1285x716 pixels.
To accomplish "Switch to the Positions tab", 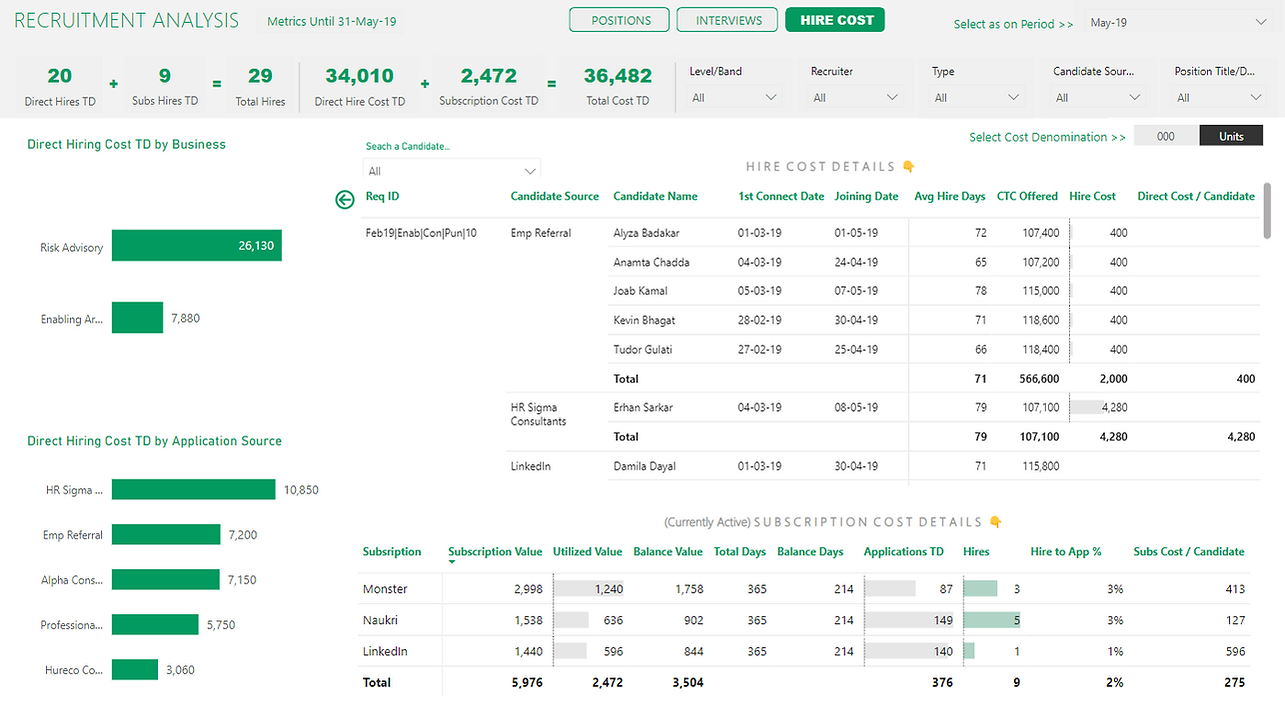I will [620, 20].
